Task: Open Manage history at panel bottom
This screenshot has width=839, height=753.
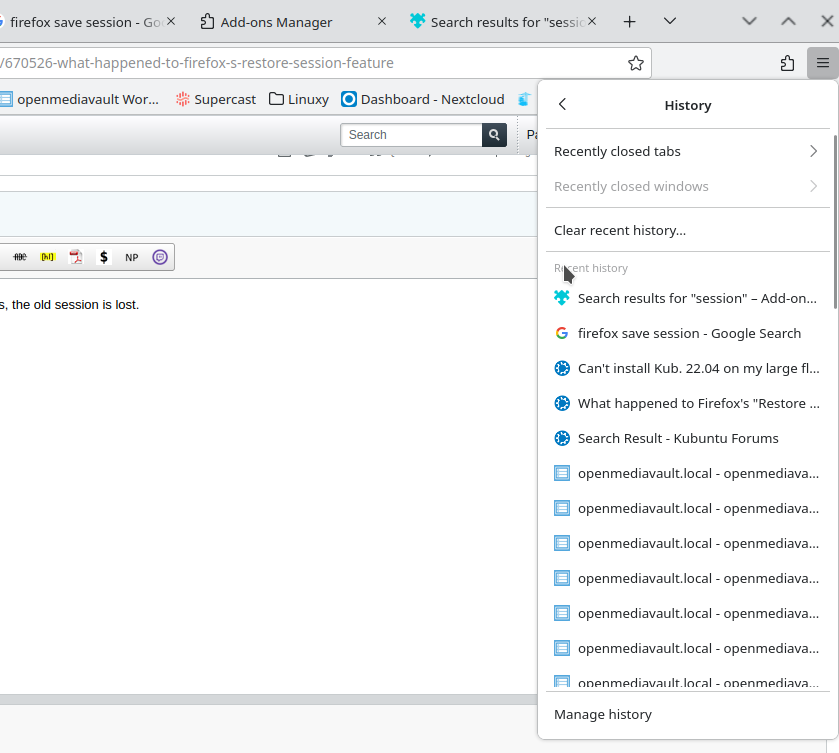Action: pos(603,714)
